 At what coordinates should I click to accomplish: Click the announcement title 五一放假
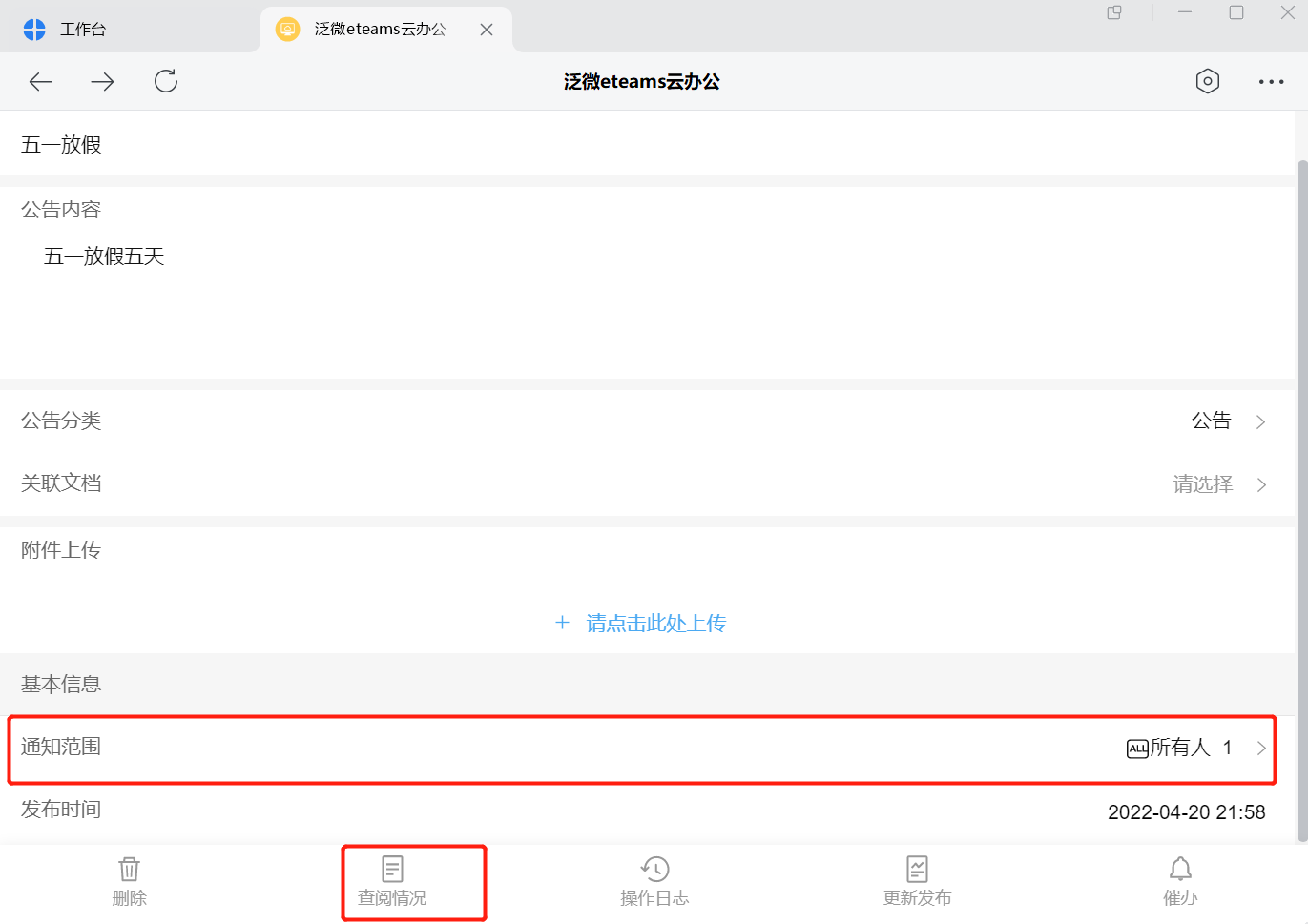(x=61, y=145)
